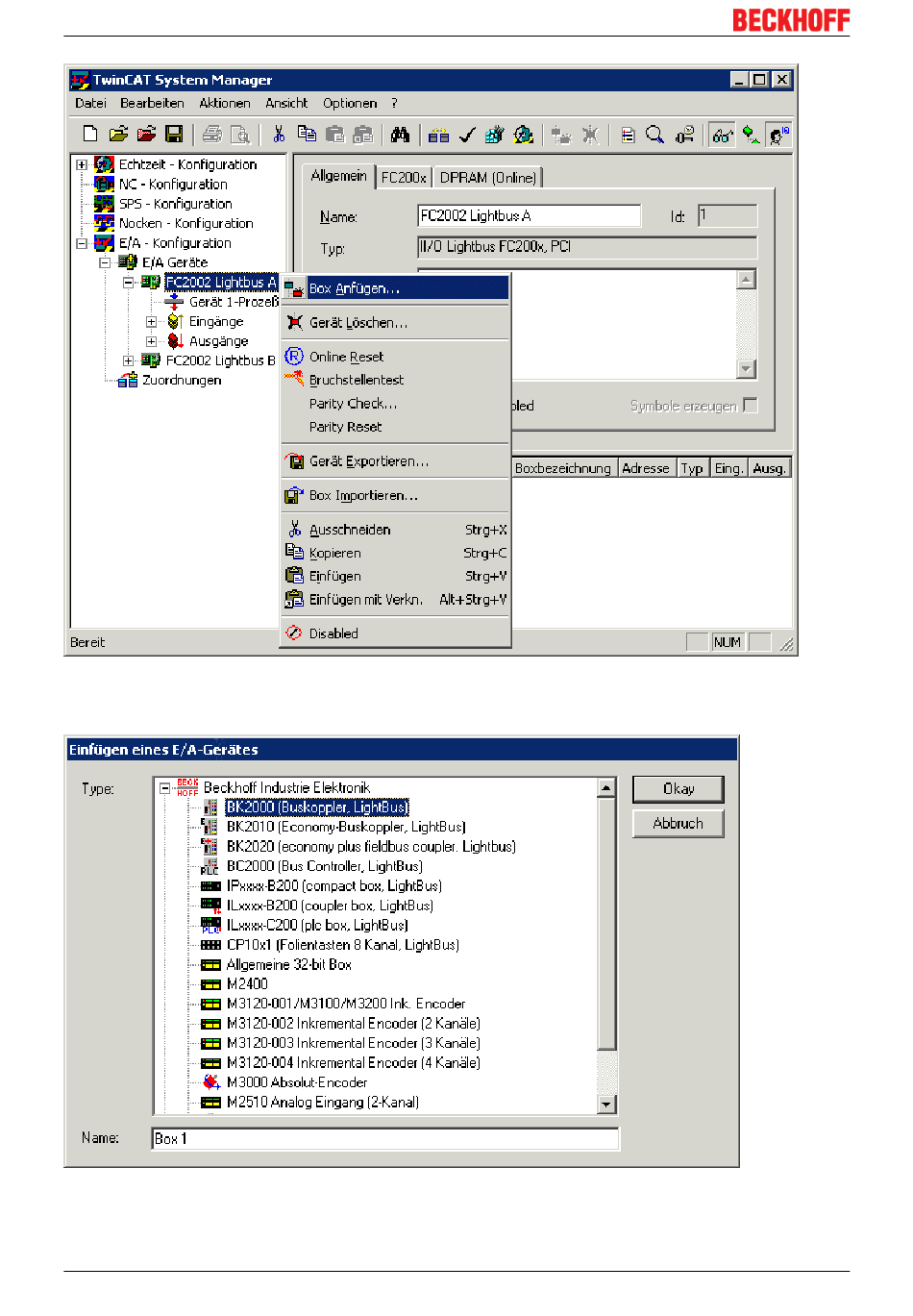Image resolution: width=913 pixels, height=1316 pixels.
Task: Select Kopieren from the context menu
Action: [395, 553]
